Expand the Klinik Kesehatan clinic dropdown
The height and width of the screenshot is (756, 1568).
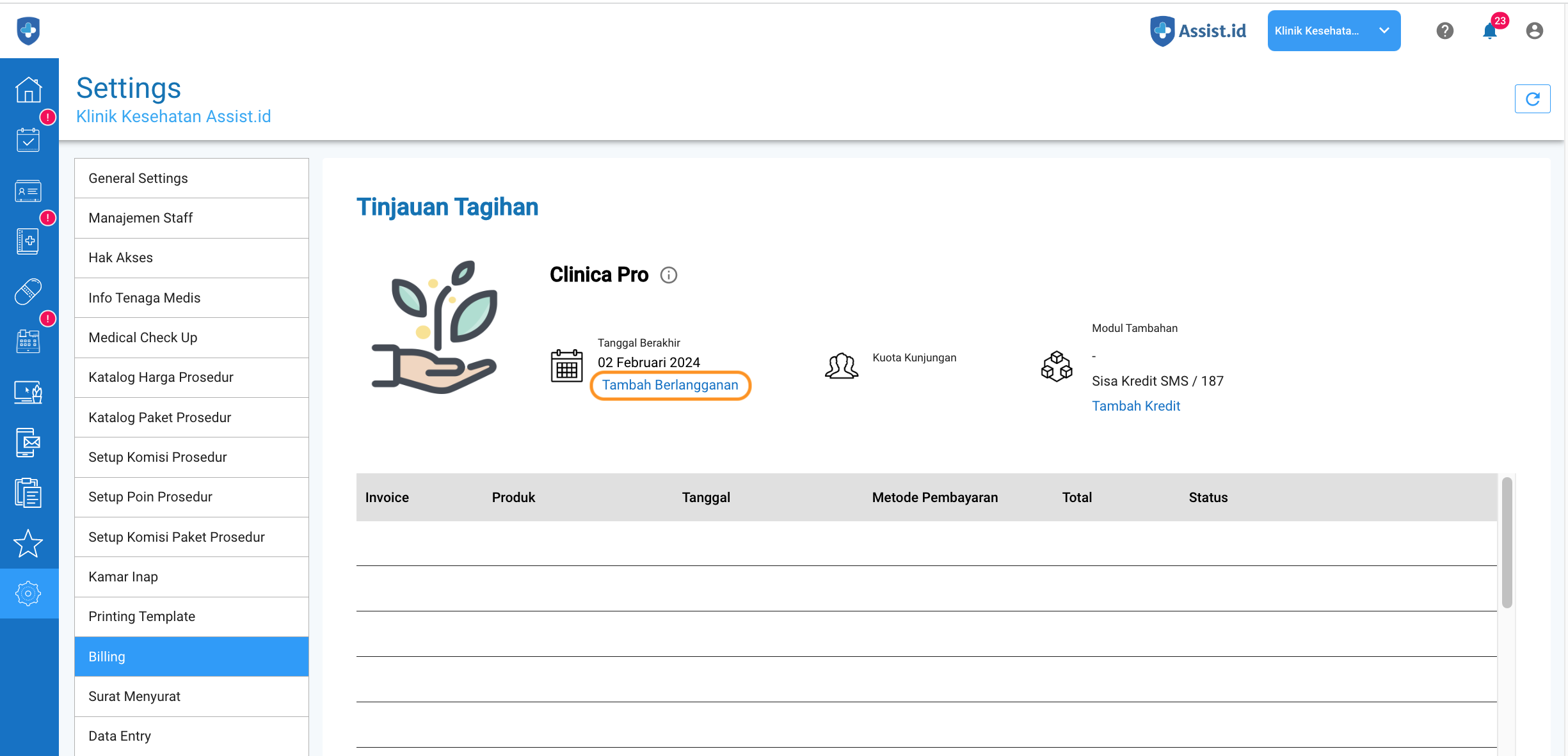tap(1333, 31)
